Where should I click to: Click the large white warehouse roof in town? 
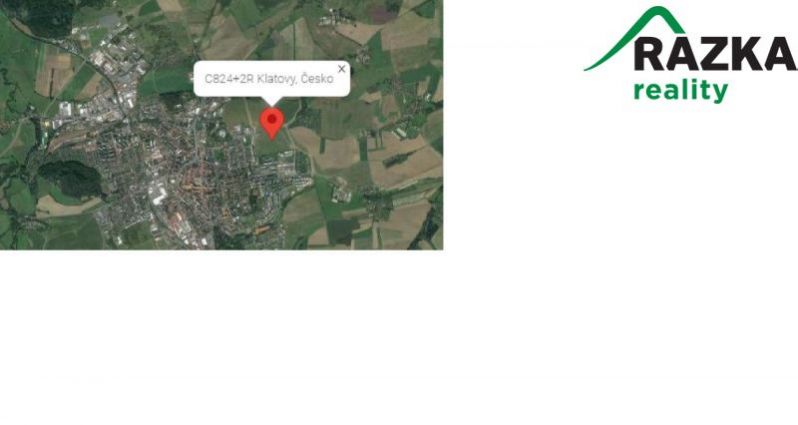[x=159, y=195]
